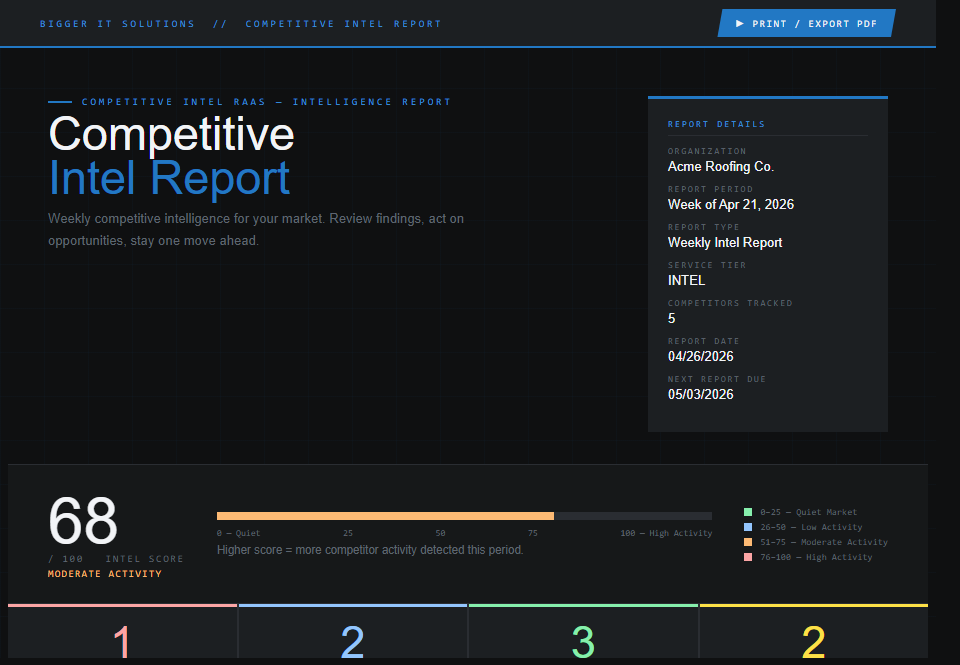Click organization value 'Acme Roofing Co.'

coord(721,167)
